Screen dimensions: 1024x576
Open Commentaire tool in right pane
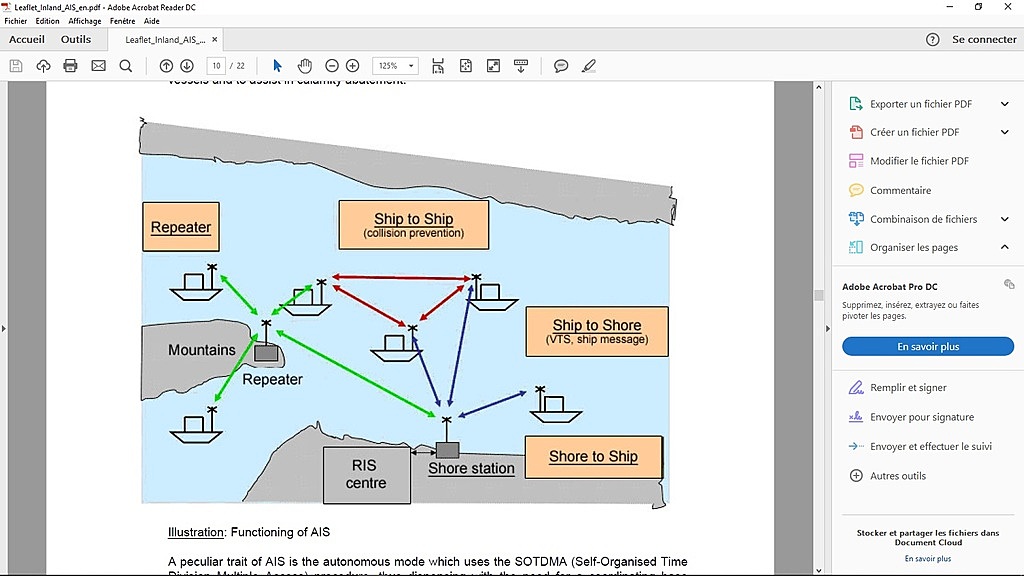[901, 190]
